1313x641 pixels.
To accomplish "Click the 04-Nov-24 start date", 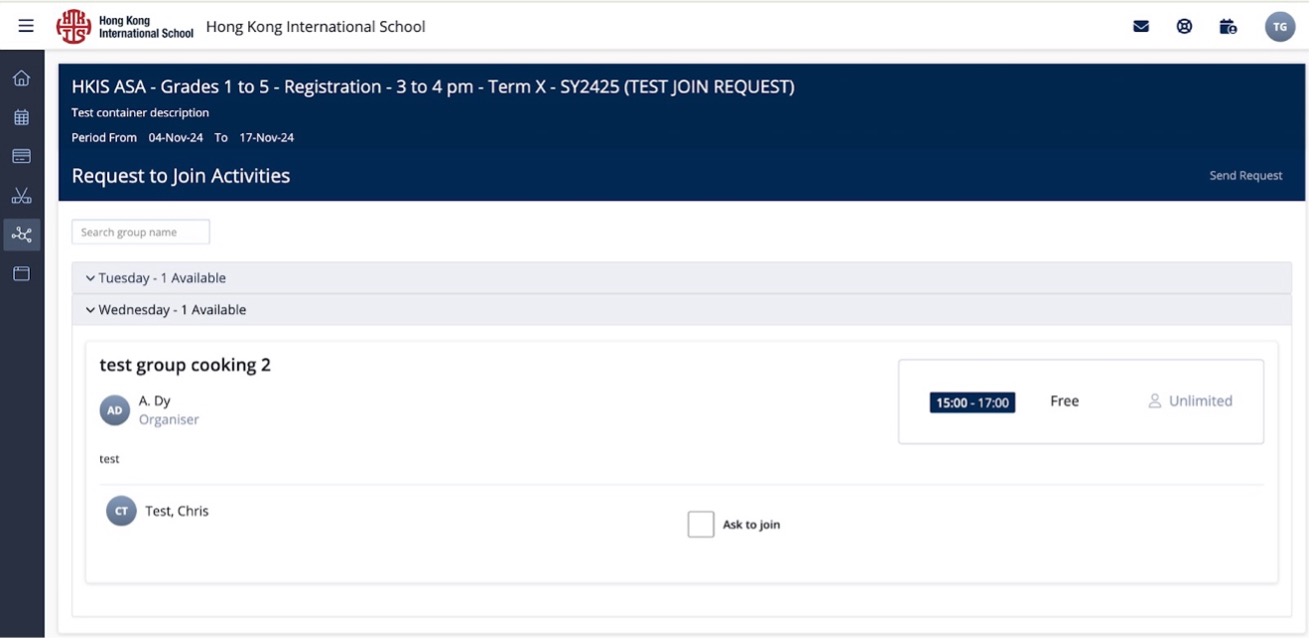I will tap(176, 138).
